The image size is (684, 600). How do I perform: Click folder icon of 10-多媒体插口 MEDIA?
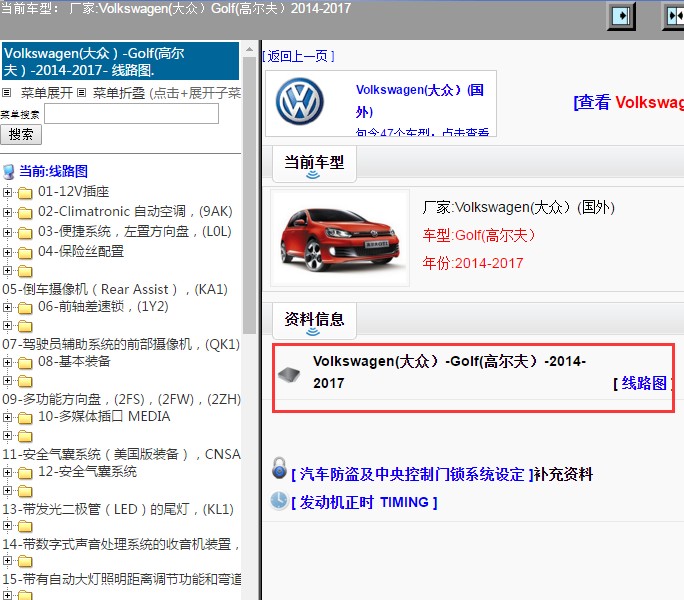pyautogui.click(x=25, y=418)
